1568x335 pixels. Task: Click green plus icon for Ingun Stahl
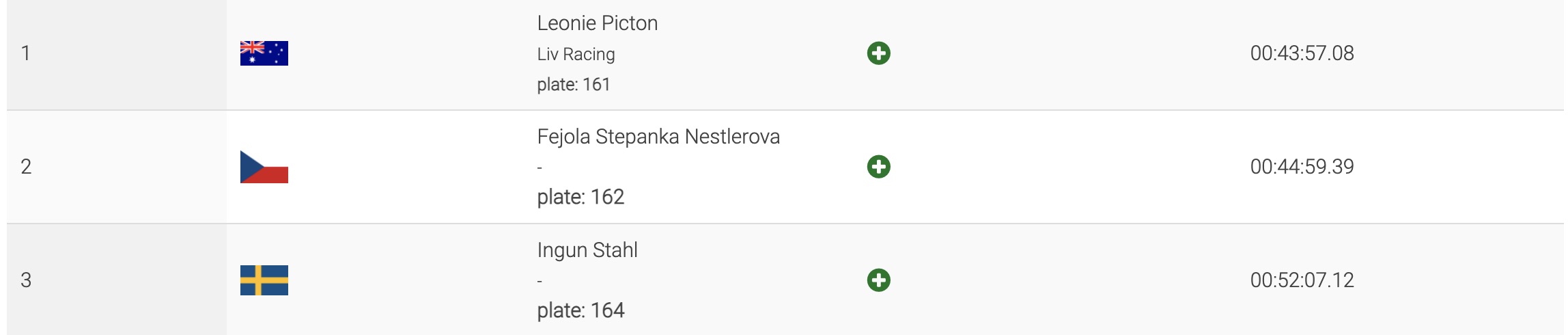878,280
